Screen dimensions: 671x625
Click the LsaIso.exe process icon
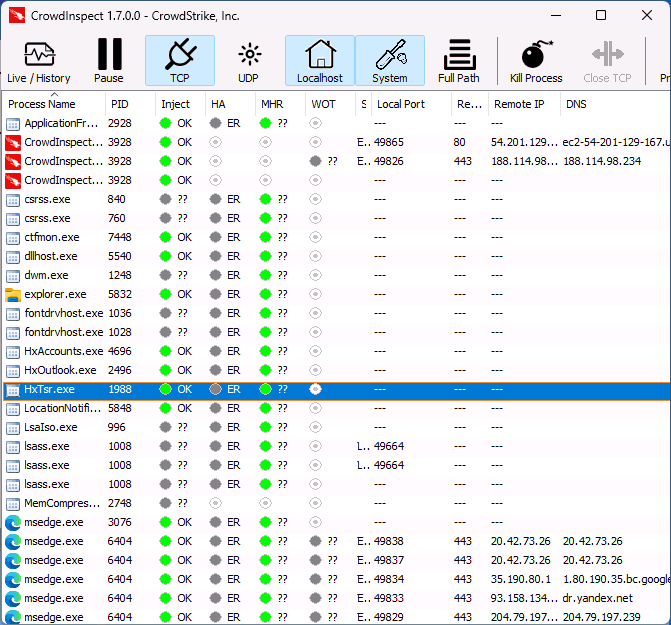(13, 428)
